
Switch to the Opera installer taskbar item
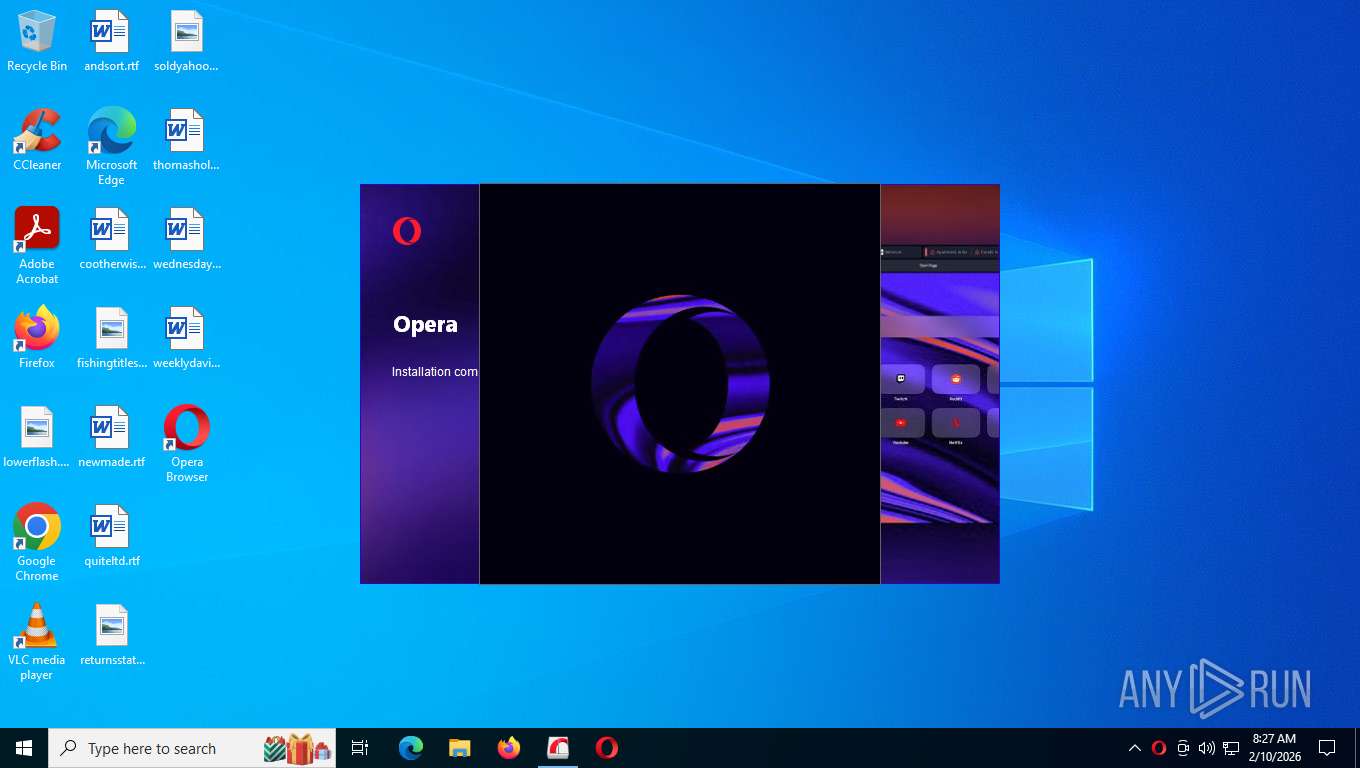[x=558, y=748]
